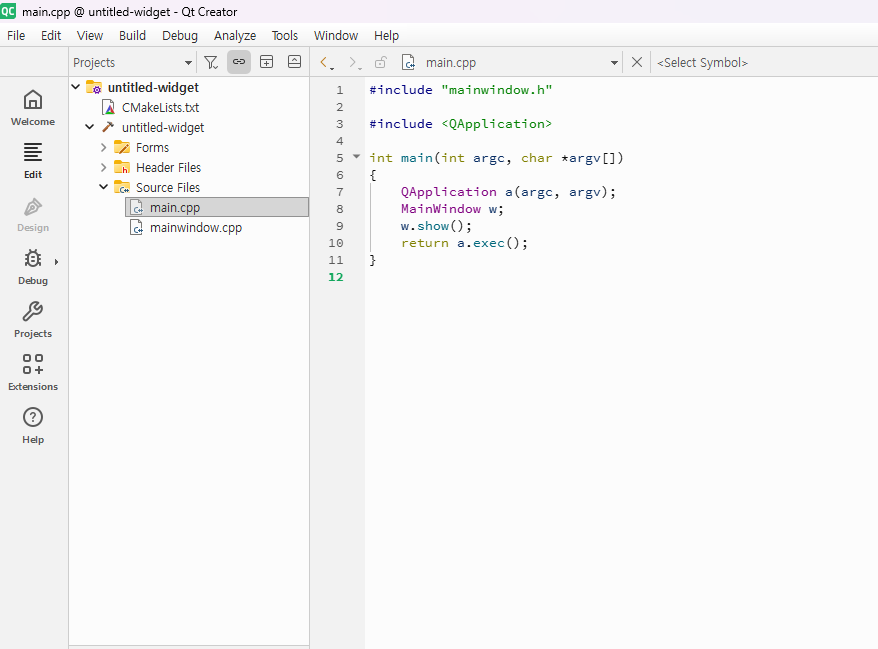Switch to Edit mode
Image resolution: width=878 pixels, height=649 pixels.
coord(33,160)
